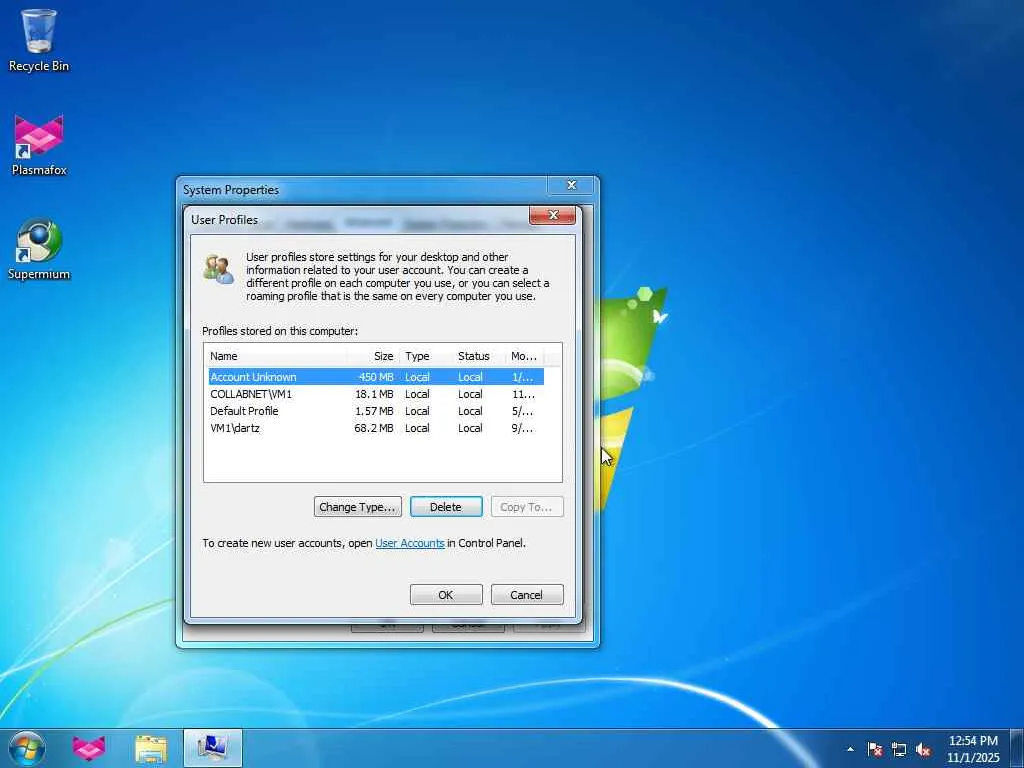The image size is (1024, 768).
Task: Cancel the User Profiles dialog
Action: 526,595
